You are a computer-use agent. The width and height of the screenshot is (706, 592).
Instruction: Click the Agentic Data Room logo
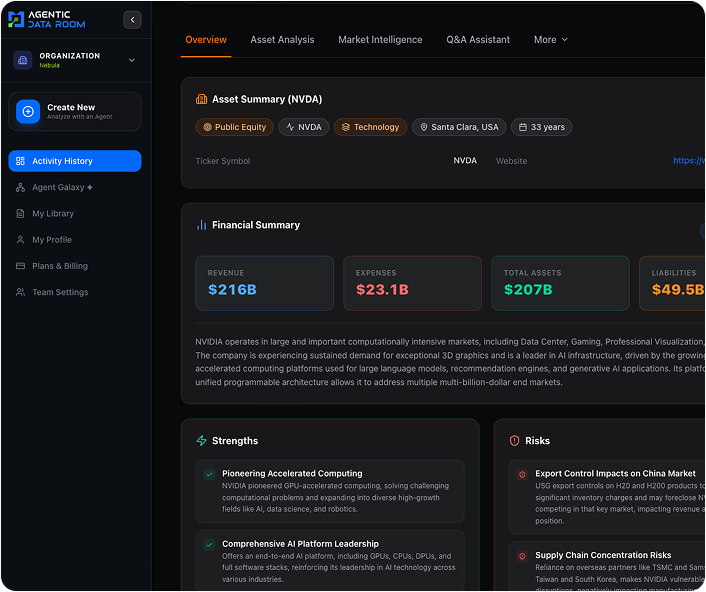46,19
